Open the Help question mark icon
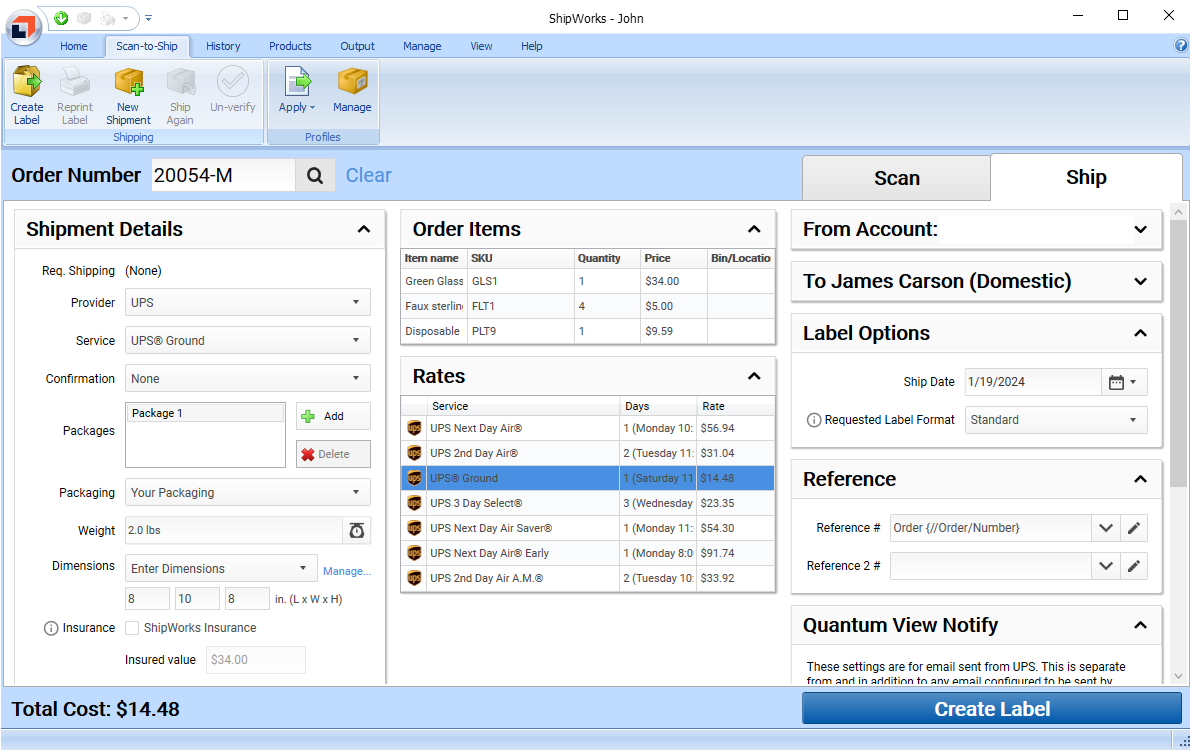 click(x=1181, y=46)
